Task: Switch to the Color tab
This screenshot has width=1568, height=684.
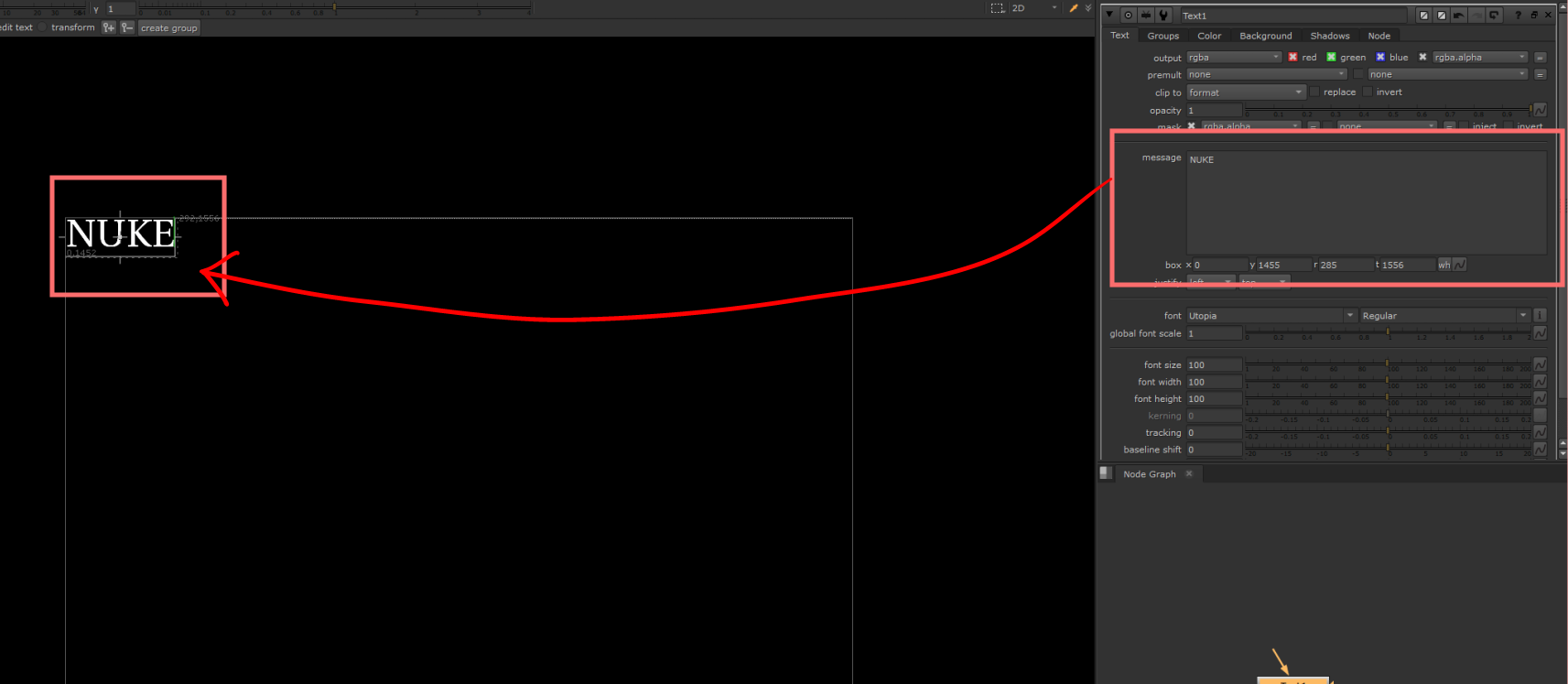Action: tap(1209, 36)
